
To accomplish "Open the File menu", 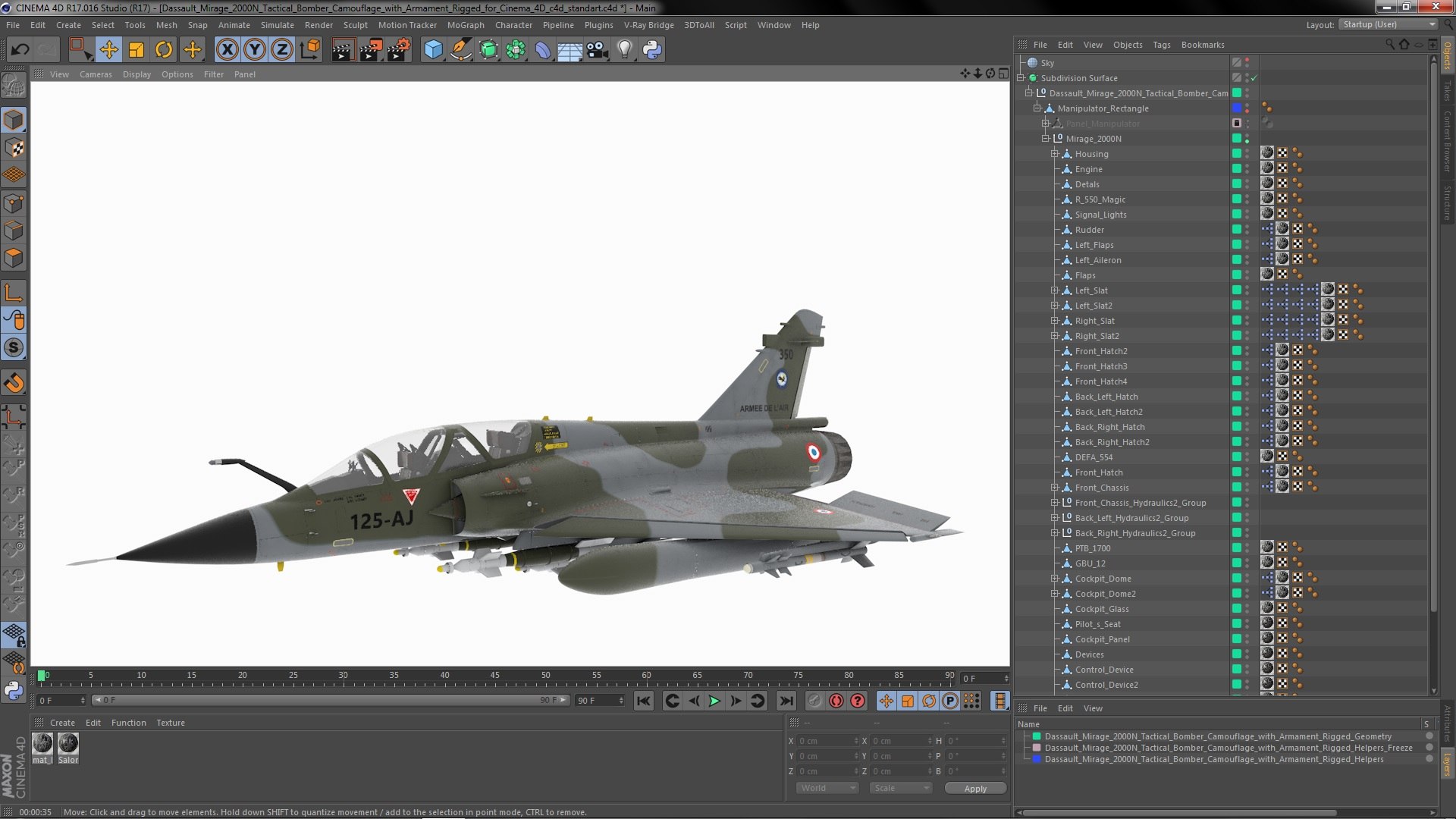I will click(13, 25).
